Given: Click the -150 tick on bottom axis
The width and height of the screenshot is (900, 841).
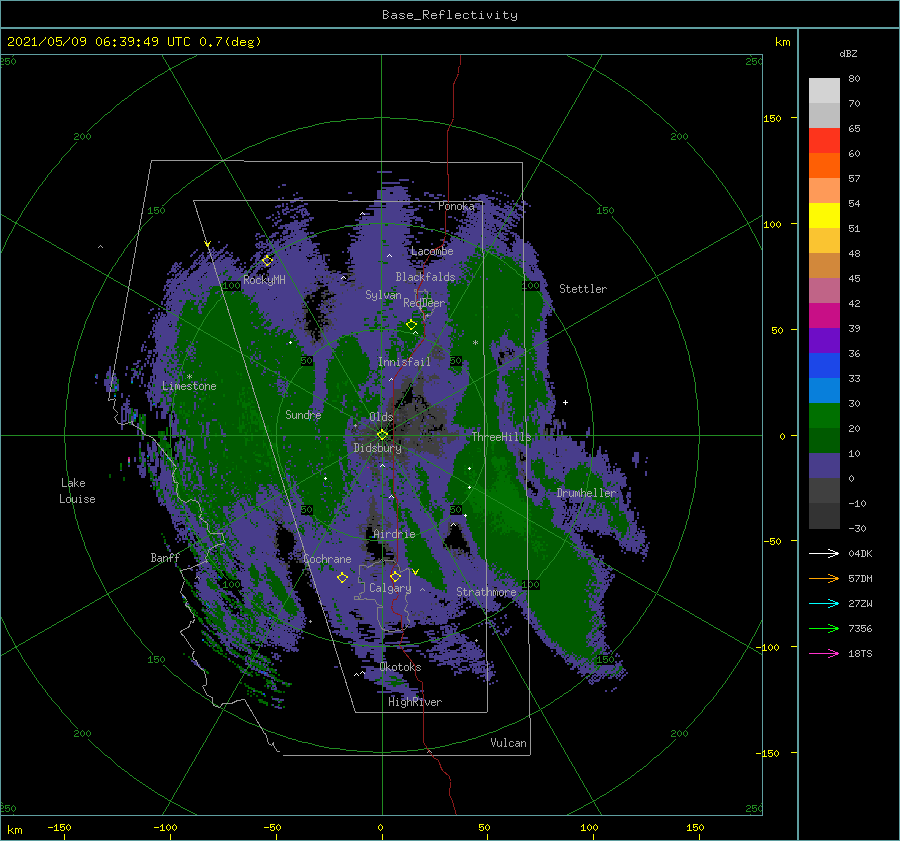Looking at the screenshot, I should [59, 827].
